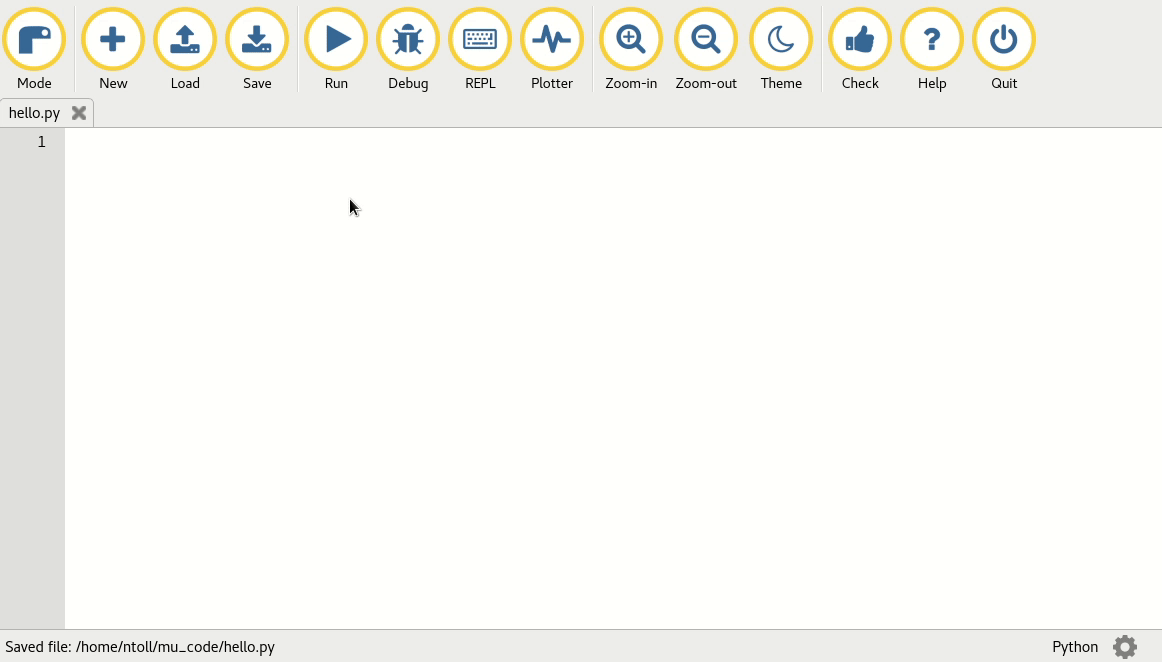The image size is (1162, 662).
Task: Close the hello.py tab
Action: pos(79,113)
